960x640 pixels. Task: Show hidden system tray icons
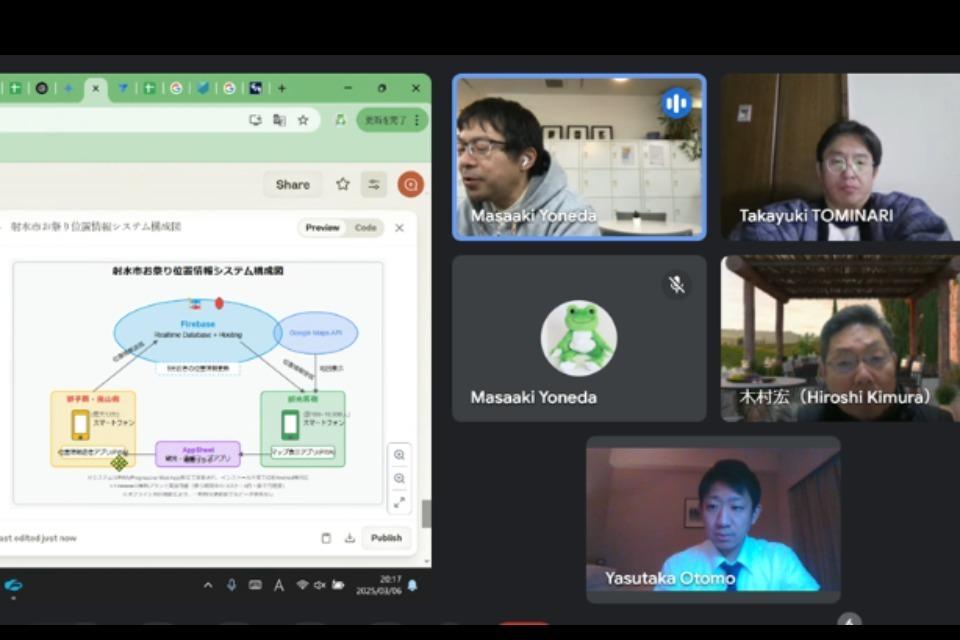pyautogui.click(x=208, y=585)
